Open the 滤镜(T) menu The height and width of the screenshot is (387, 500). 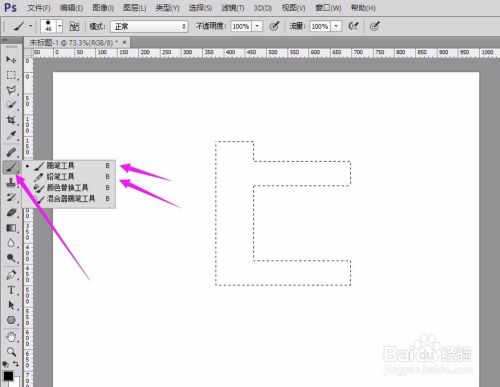pyautogui.click(x=233, y=8)
